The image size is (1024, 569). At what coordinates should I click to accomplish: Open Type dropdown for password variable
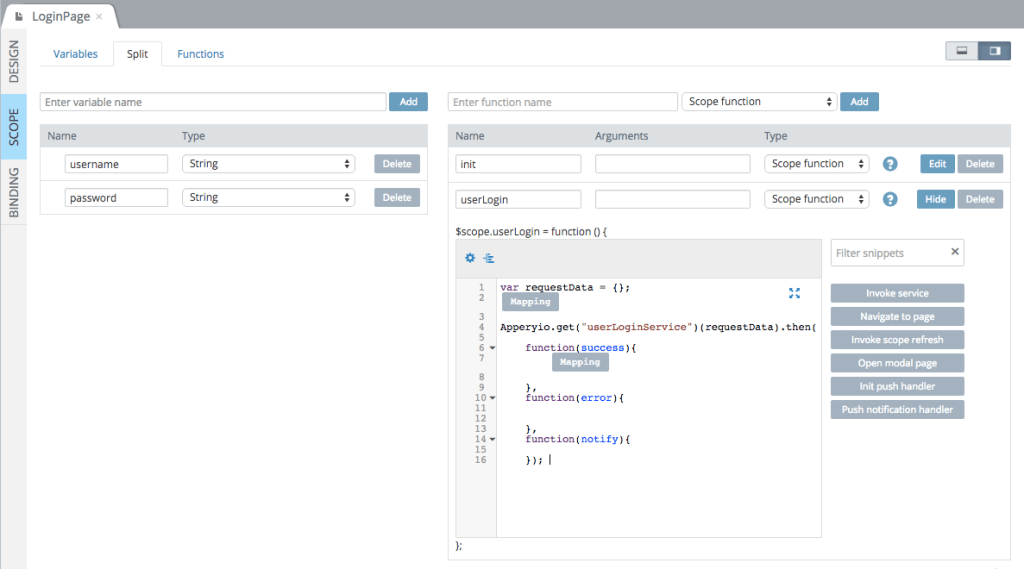point(268,198)
